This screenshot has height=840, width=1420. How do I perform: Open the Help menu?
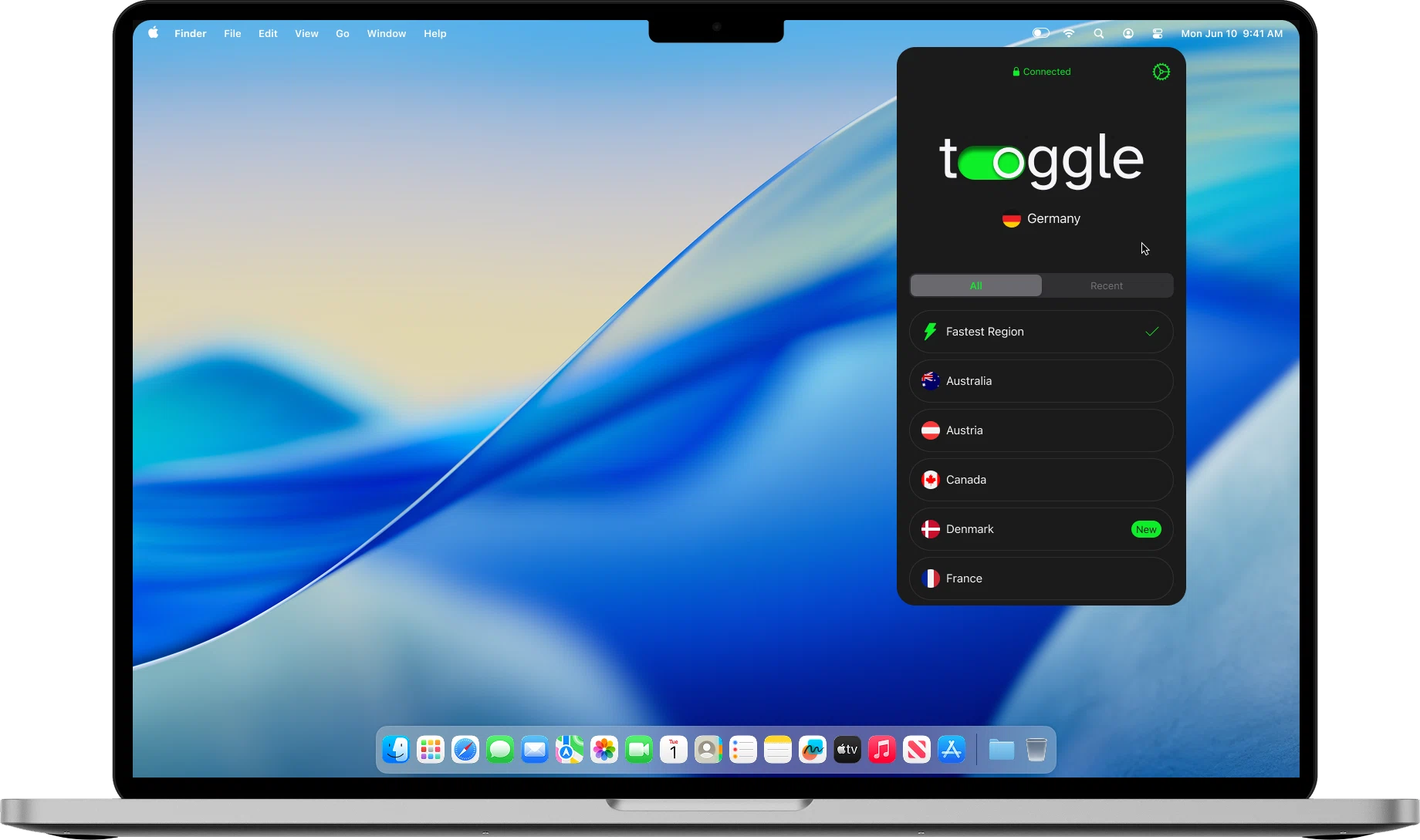click(435, 33)
